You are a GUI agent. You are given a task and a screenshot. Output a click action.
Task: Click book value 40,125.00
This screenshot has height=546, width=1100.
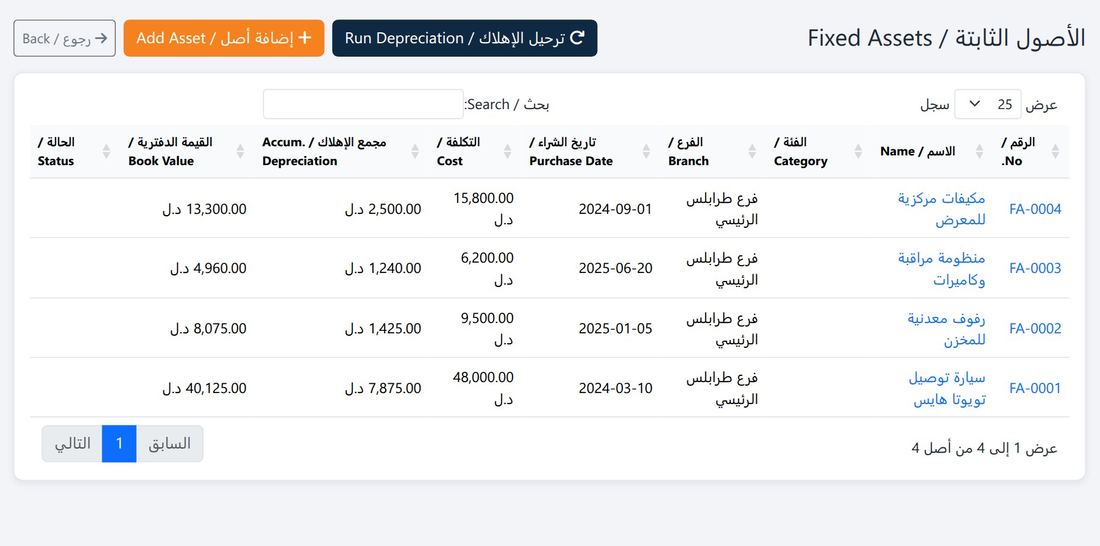(215, 388)
